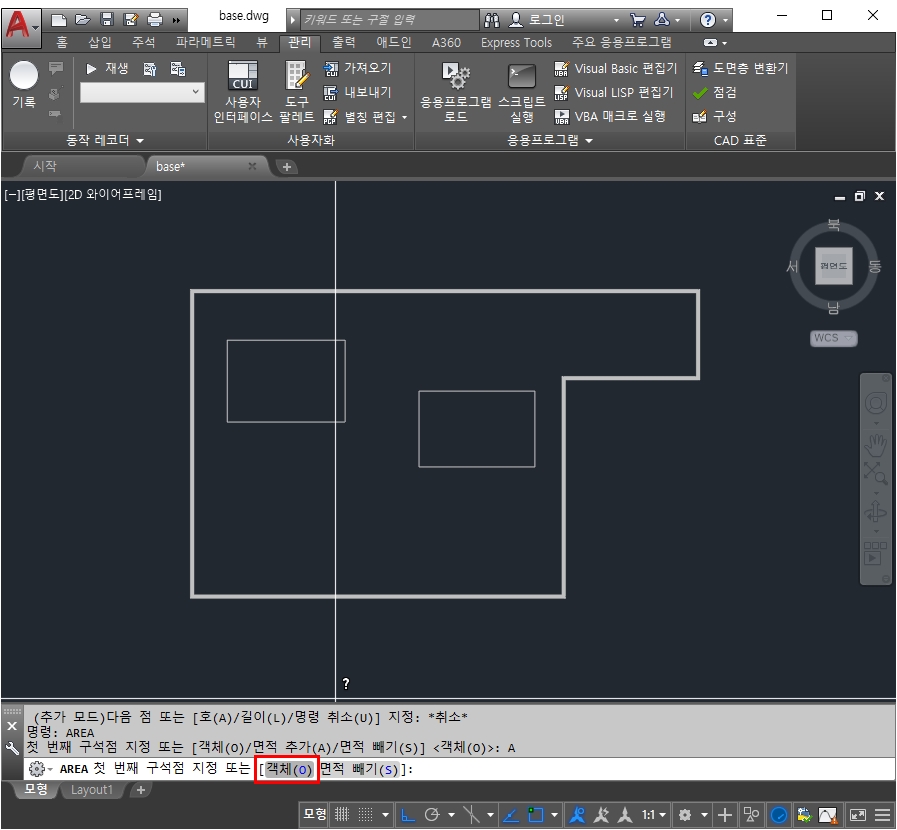This screenshot has width=897, height=830.
Task: Open the action macro combo box
Action: click(x=142, y=92)
